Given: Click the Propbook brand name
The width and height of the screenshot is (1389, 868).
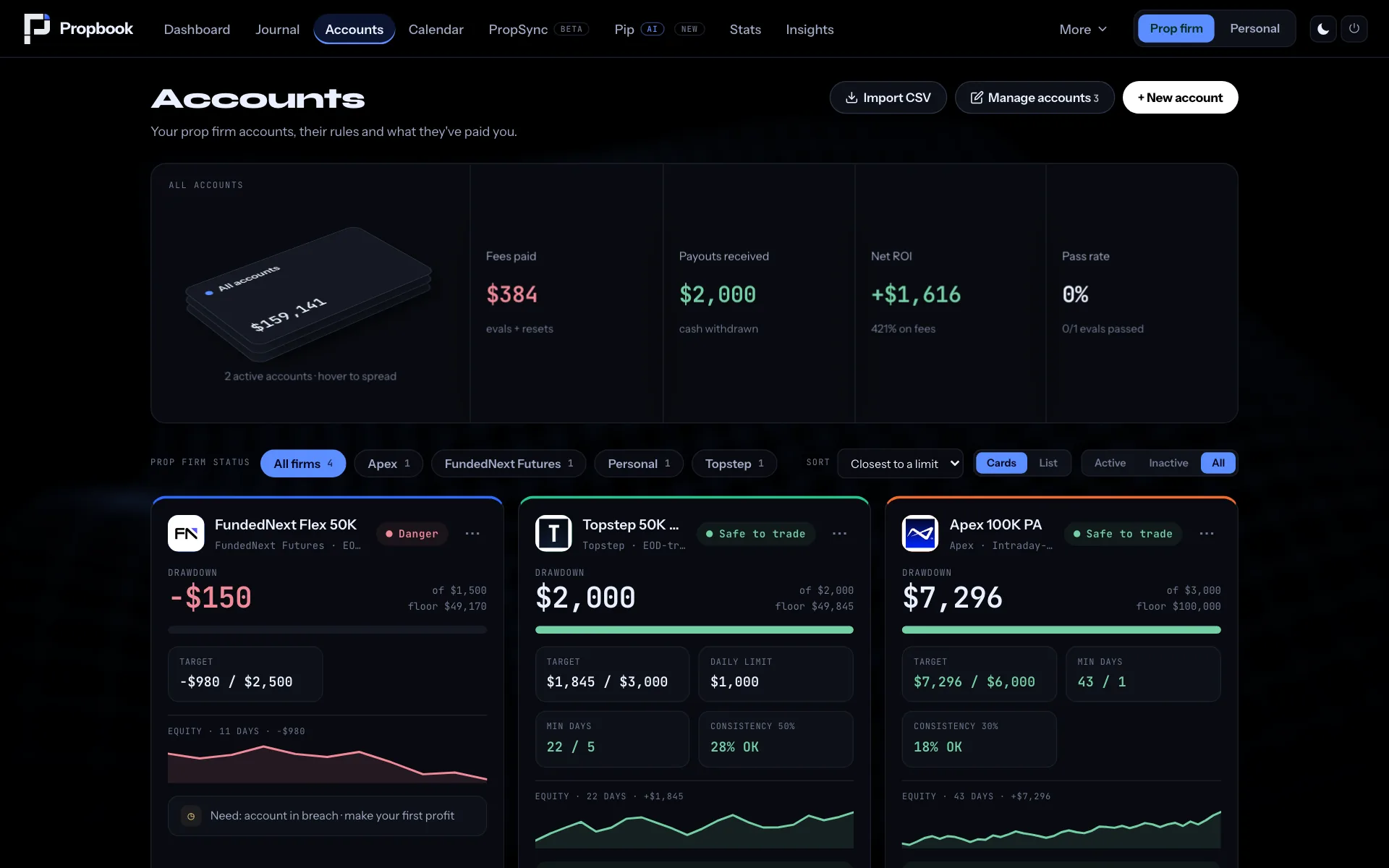Looking at the screenshot, I should (x=96, y=29).
